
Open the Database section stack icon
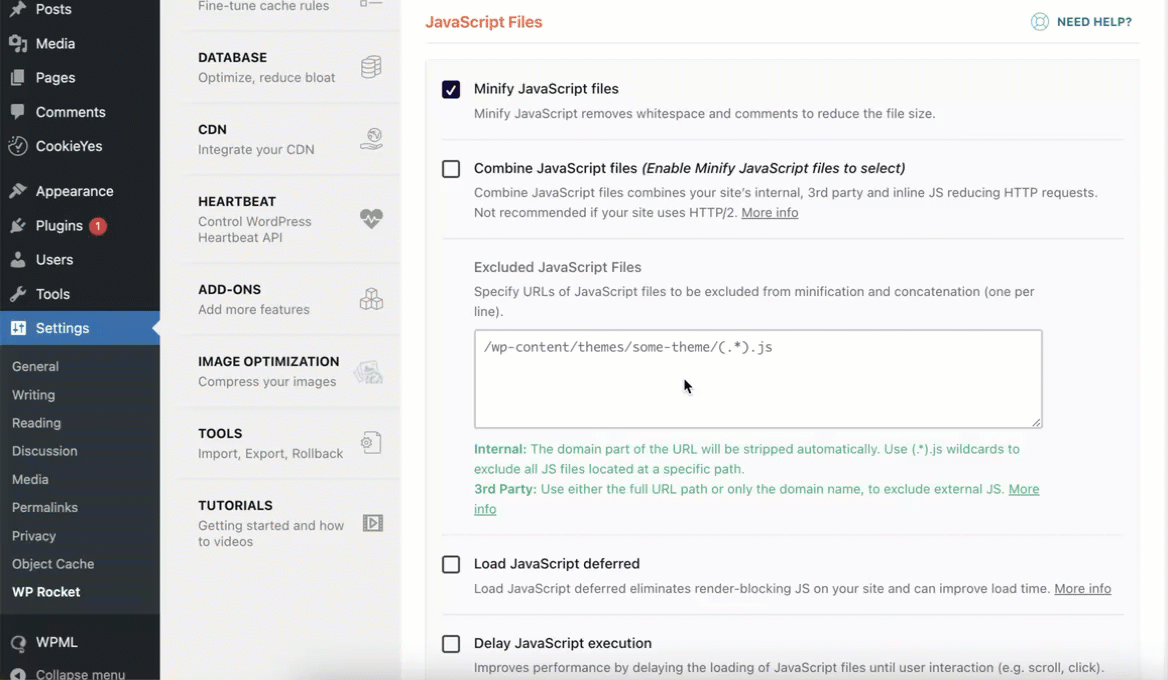[371, 67]
